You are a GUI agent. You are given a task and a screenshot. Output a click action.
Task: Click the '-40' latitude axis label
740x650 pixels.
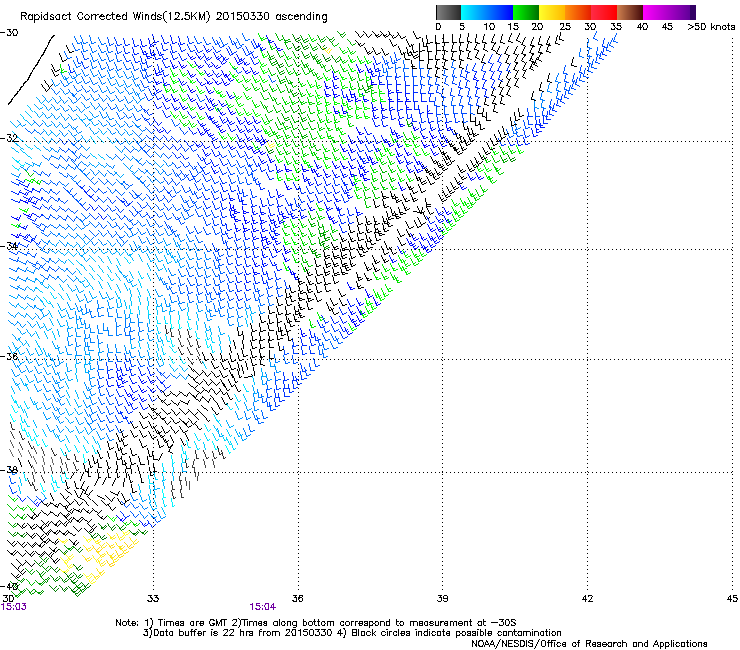[x=10, y=586]
